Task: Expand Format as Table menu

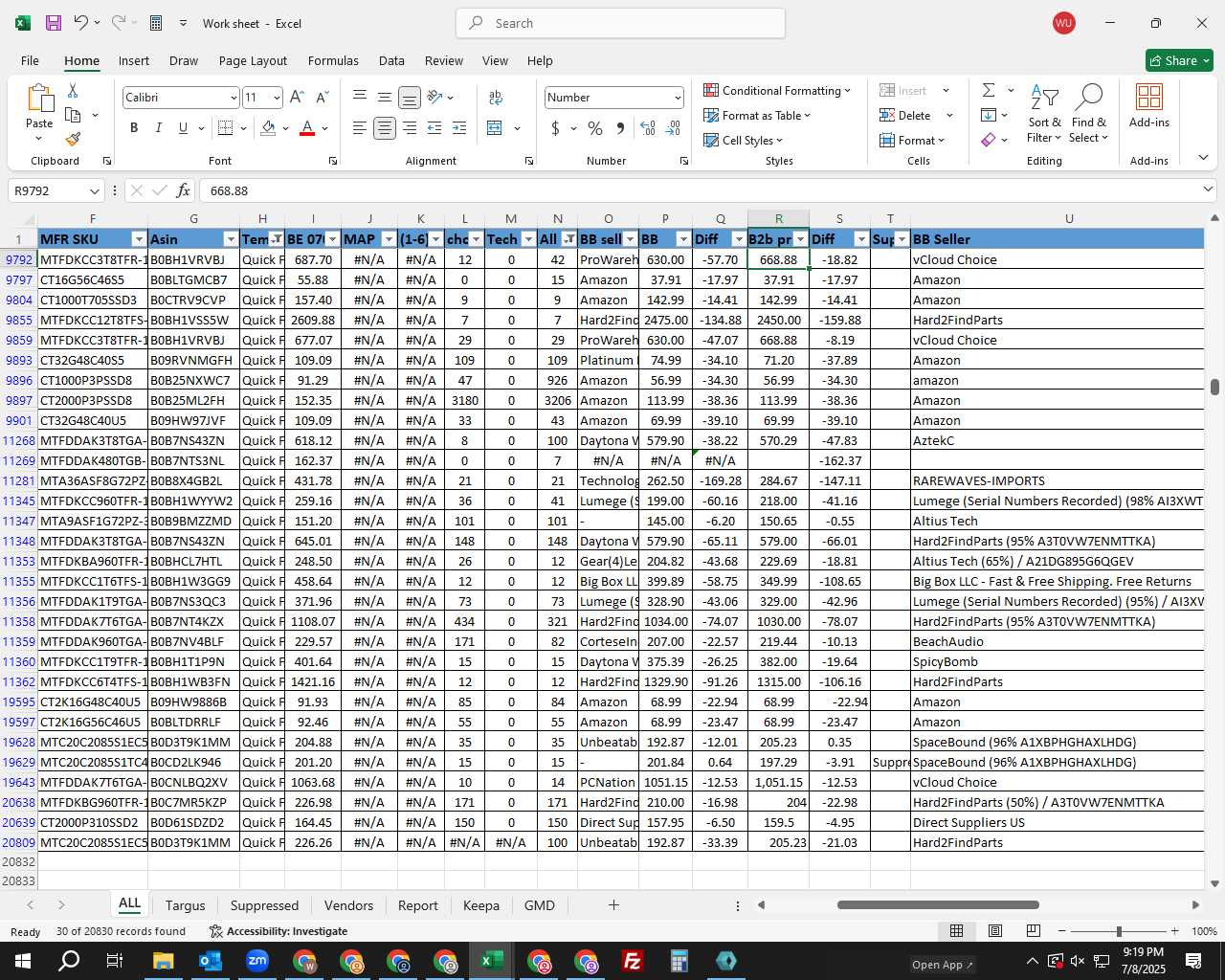Action: click(757, 115)
